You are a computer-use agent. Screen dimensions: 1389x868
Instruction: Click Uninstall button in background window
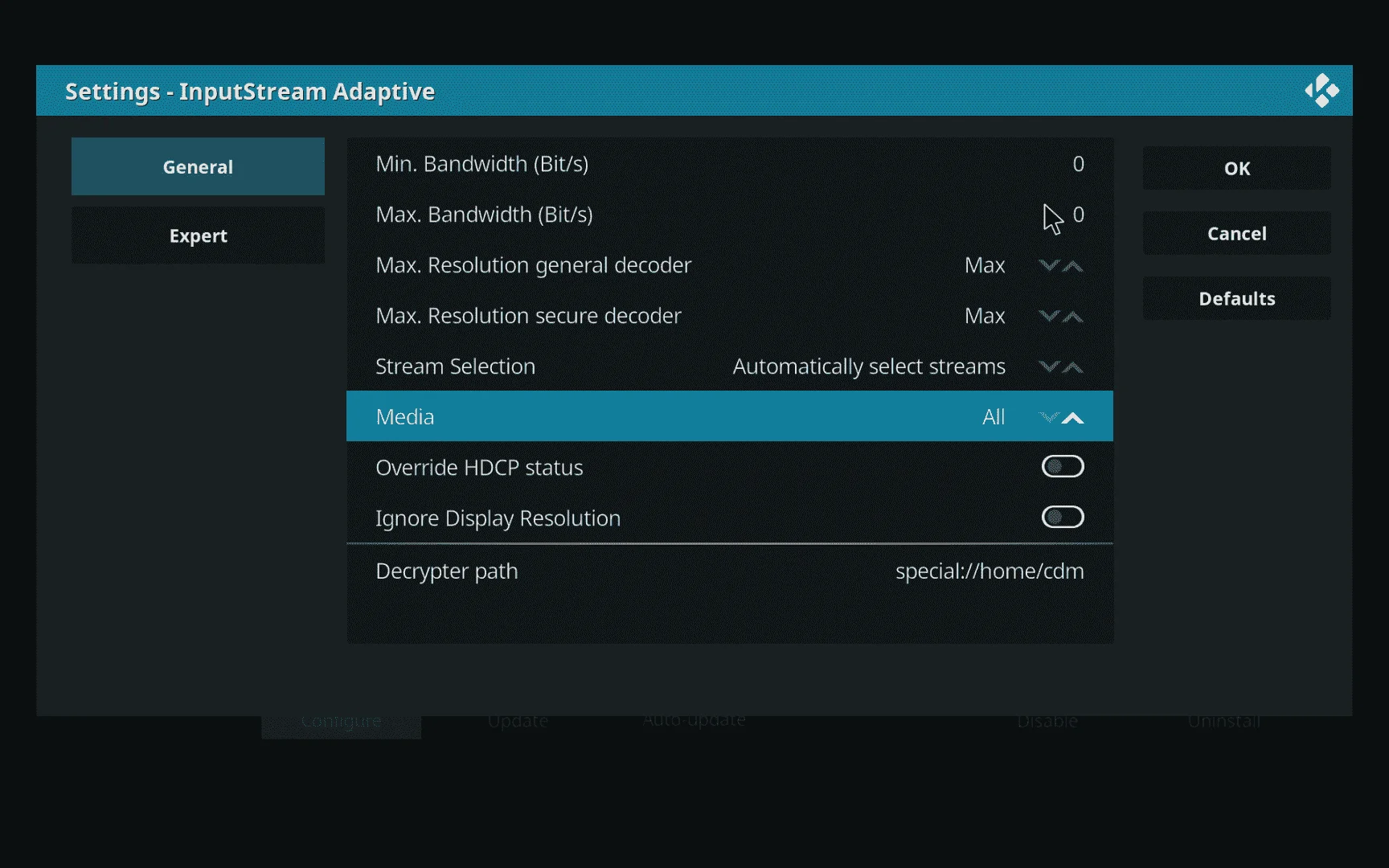click(1224, 722)
